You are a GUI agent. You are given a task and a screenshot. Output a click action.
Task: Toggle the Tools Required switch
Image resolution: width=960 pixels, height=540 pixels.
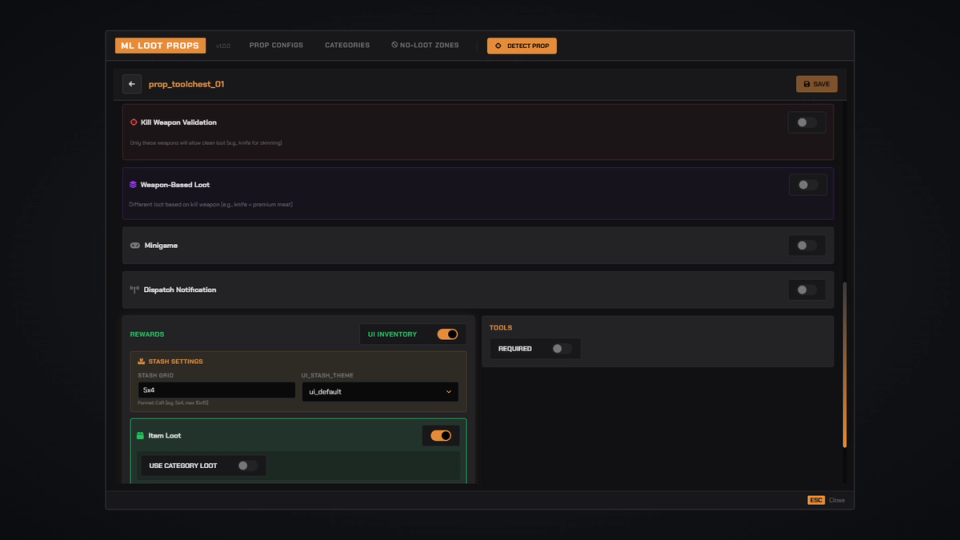pos(561,348)
